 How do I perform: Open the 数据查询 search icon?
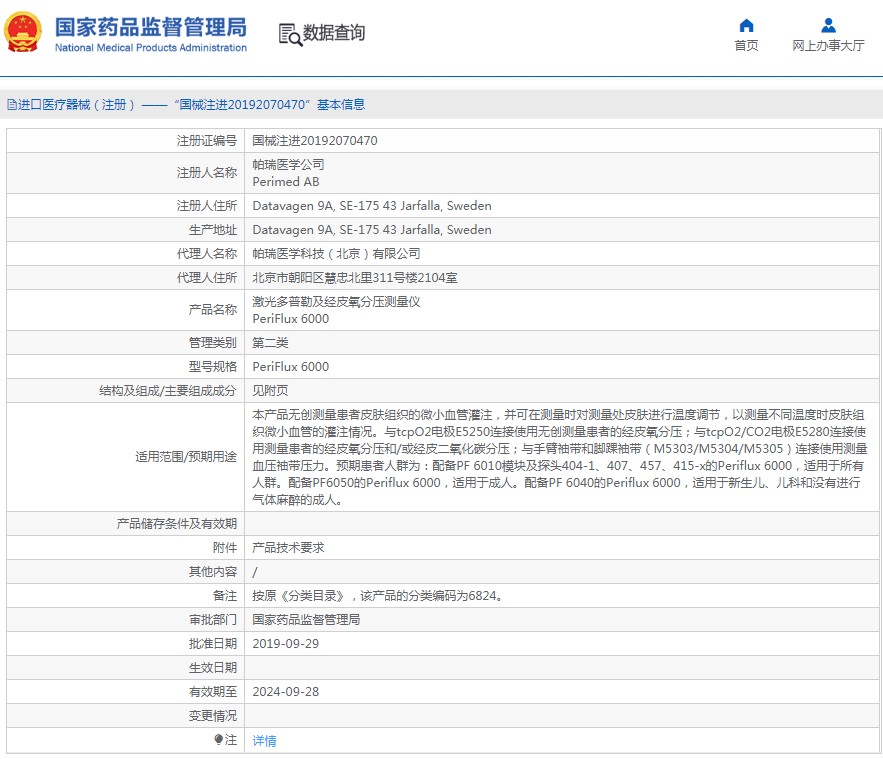coord(290,34)
